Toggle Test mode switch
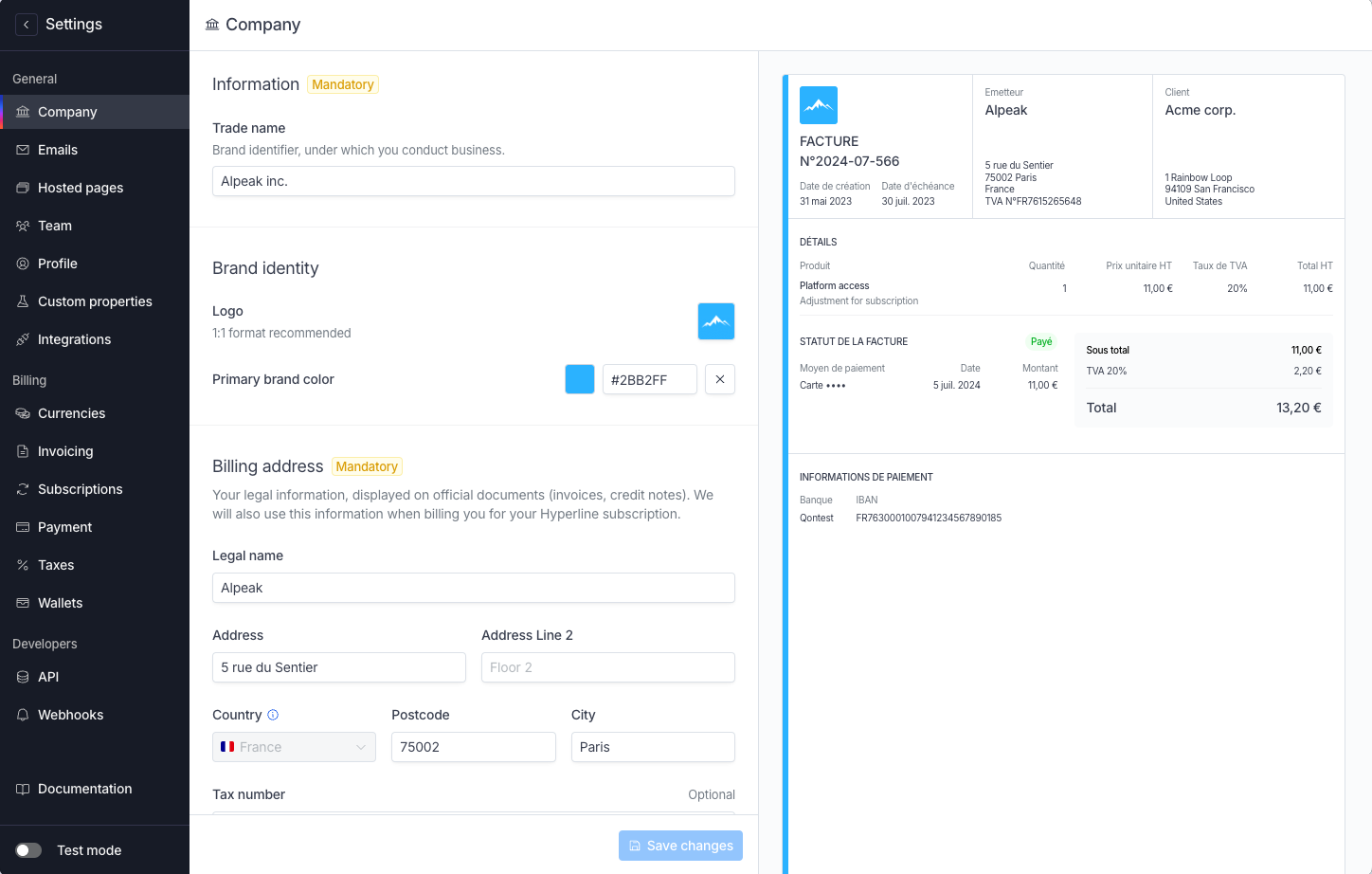This screenshot has height=874, width=1372. (28, 850)
